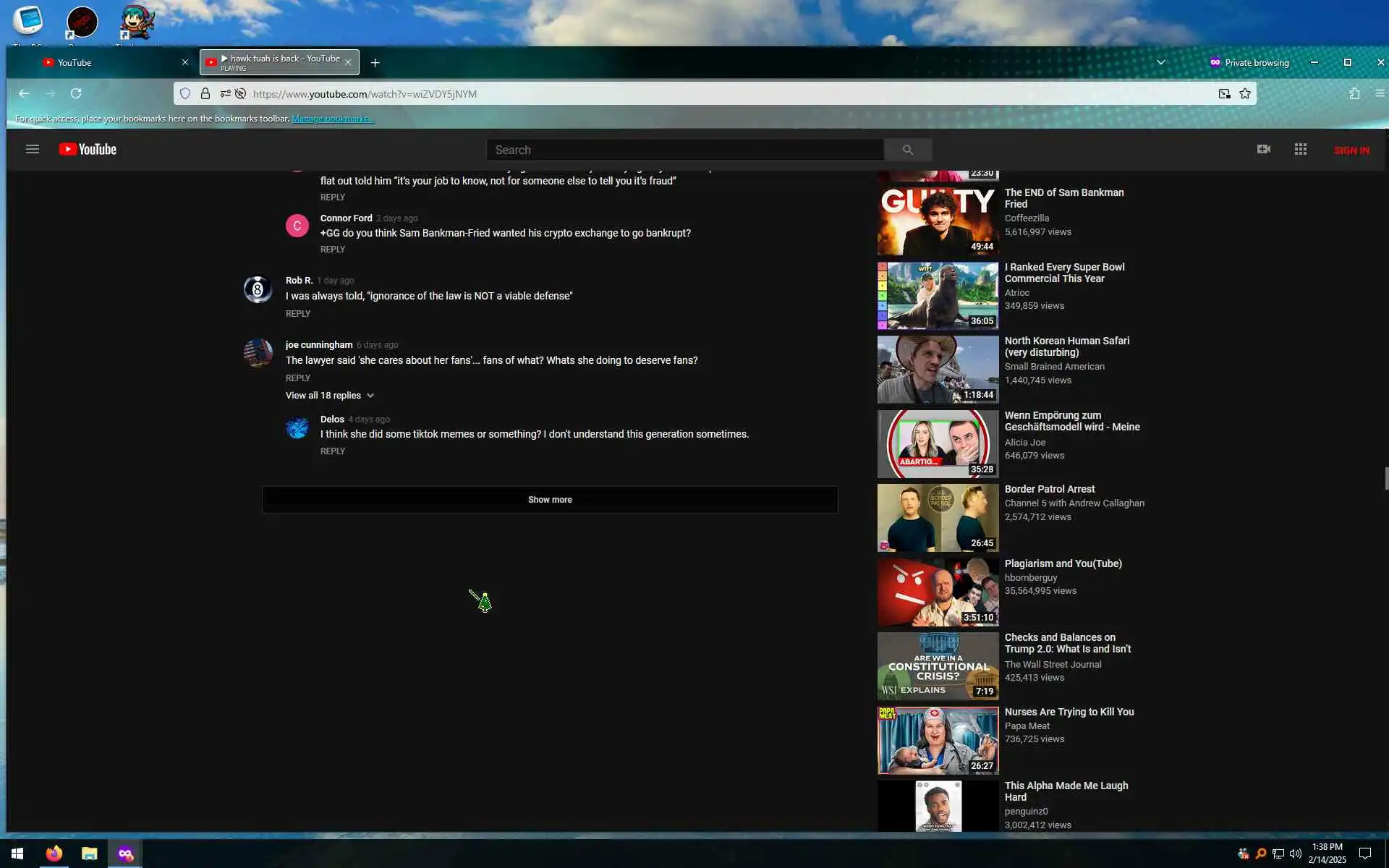Image resolution: width=1389 pixels, height=868 pixels.
Task: Open the list all tabs dropdown
Action: 1160,62
